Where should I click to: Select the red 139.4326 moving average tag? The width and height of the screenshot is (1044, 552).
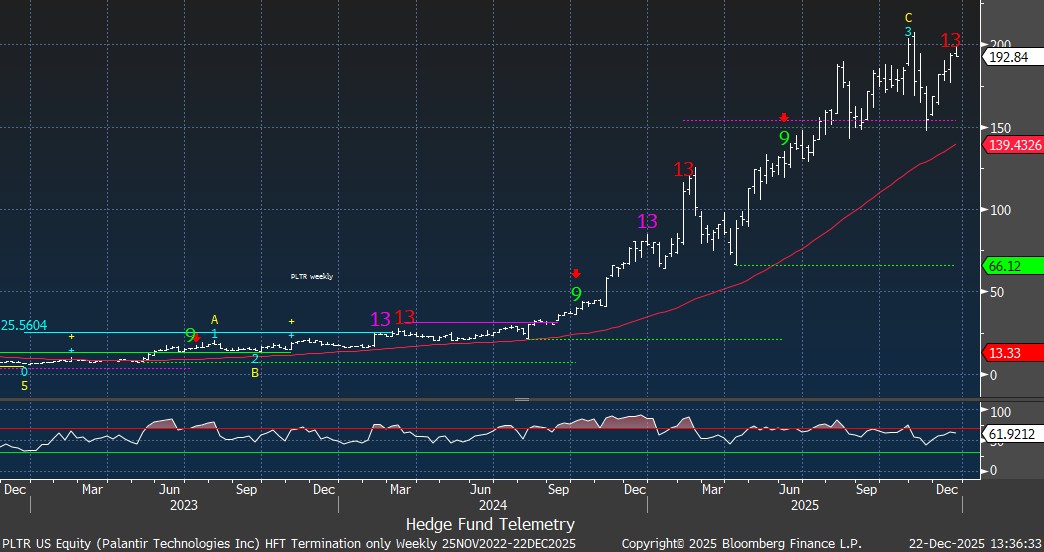1014,146
